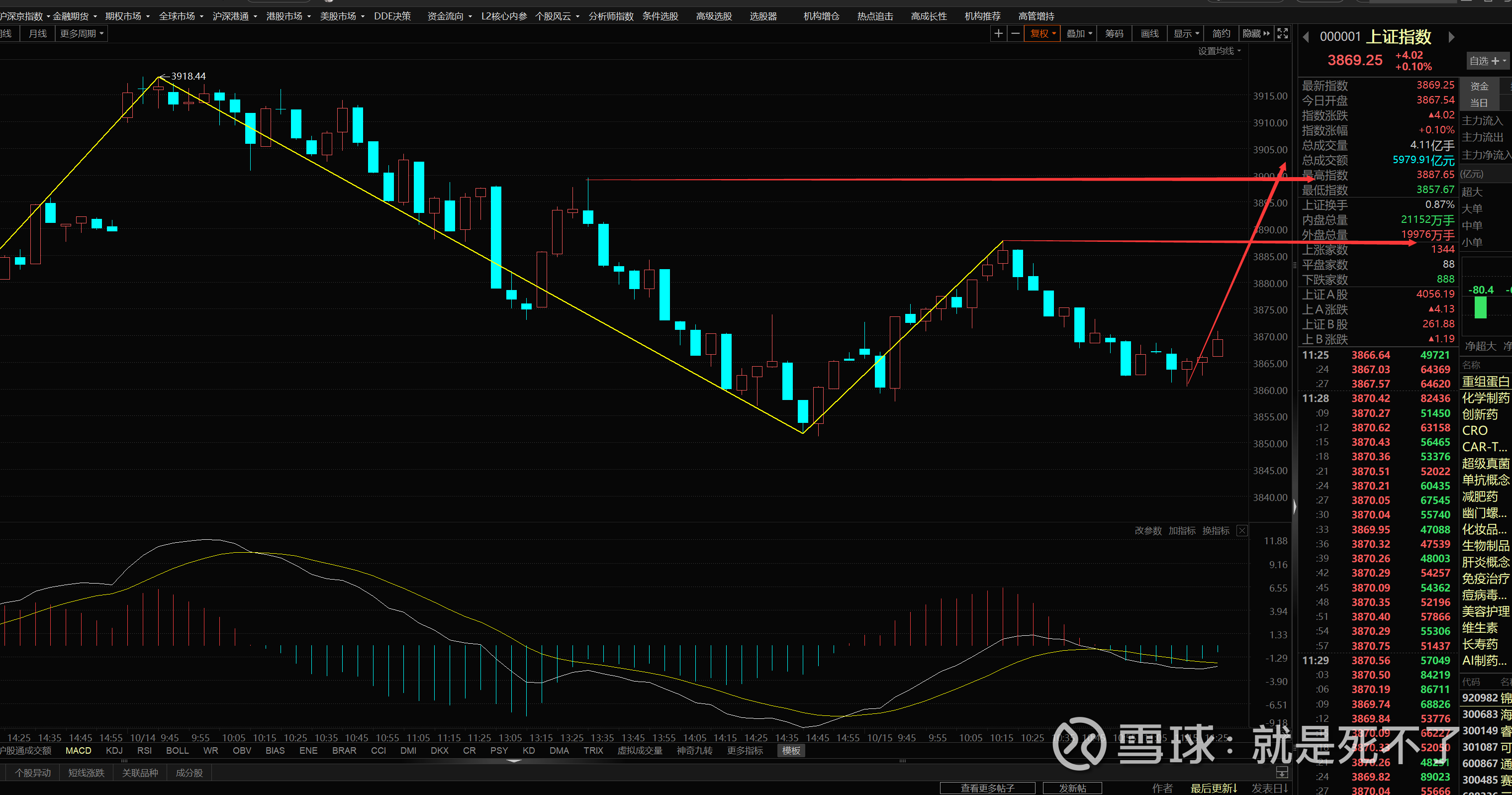Click the fullscreen expand icon
This screenshot has height=795, width=1512.
(x=1283, y=33)
